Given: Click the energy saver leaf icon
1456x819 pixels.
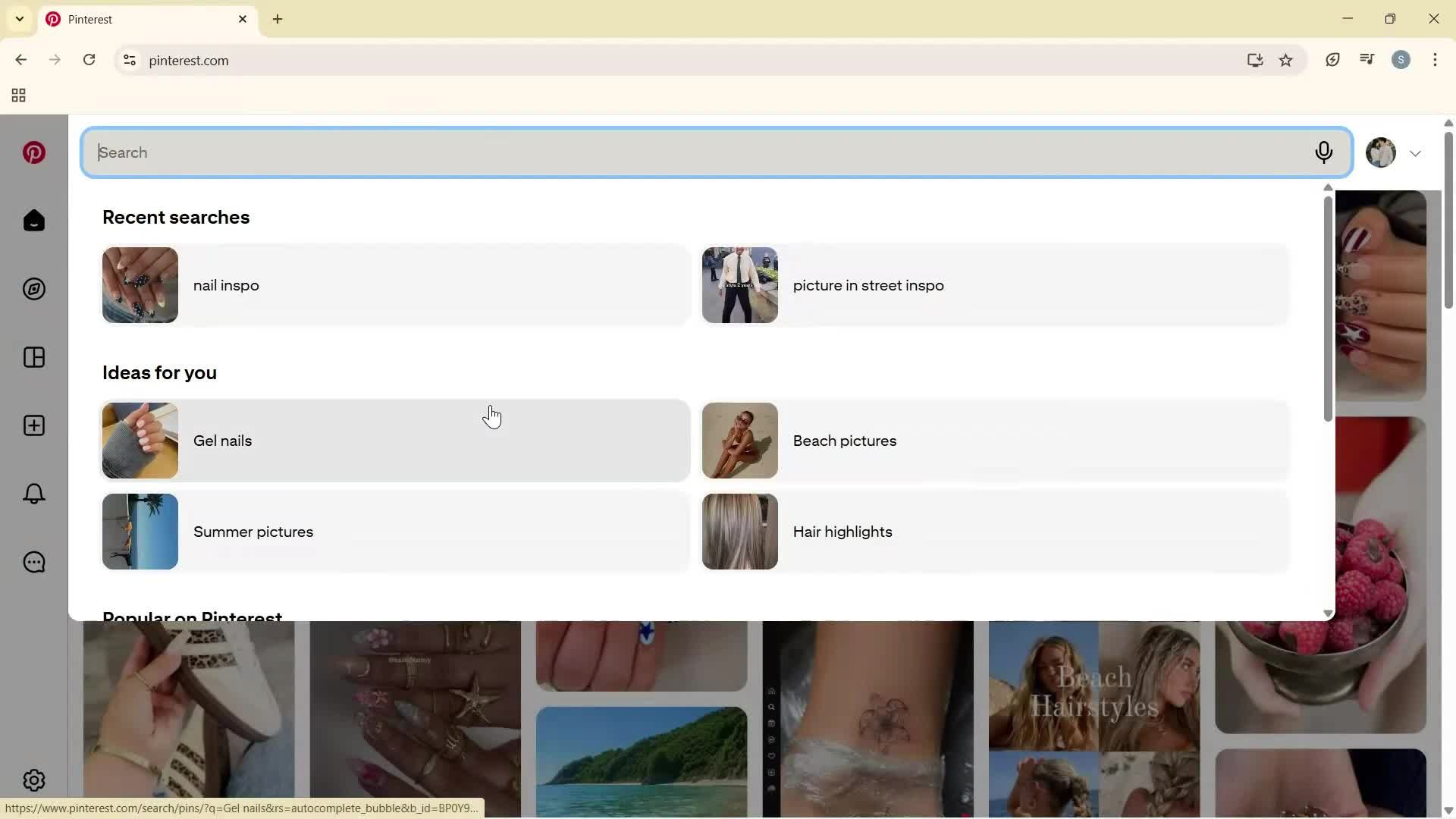Looking at the screenshot, I should point(1333,60).
